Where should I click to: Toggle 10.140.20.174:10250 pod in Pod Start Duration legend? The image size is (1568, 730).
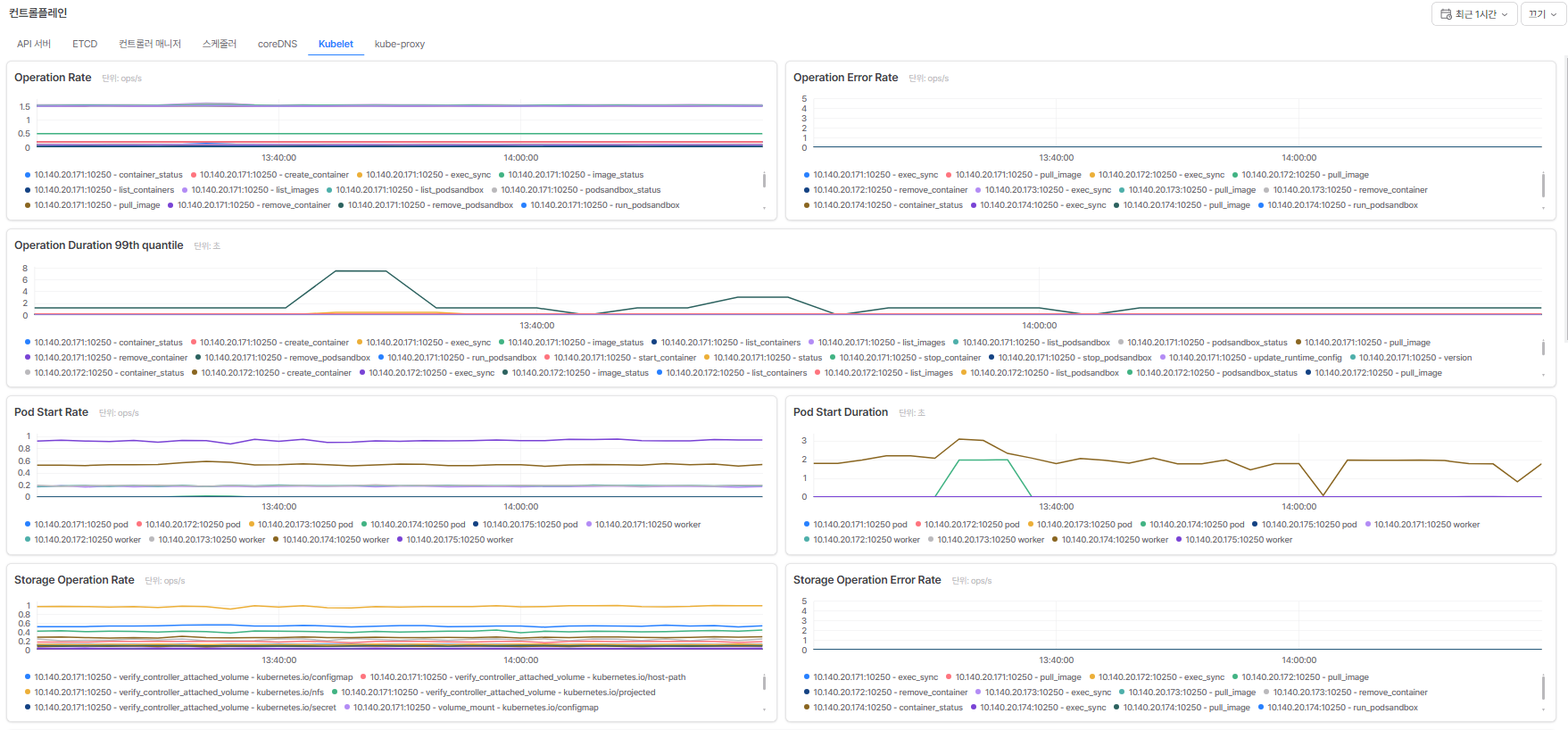(x=1191, y=525)
